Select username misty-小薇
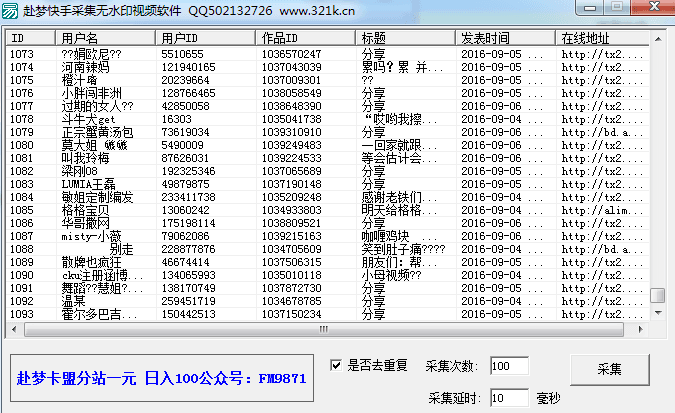Screen dimensions: 675x413 pos(91,236)
